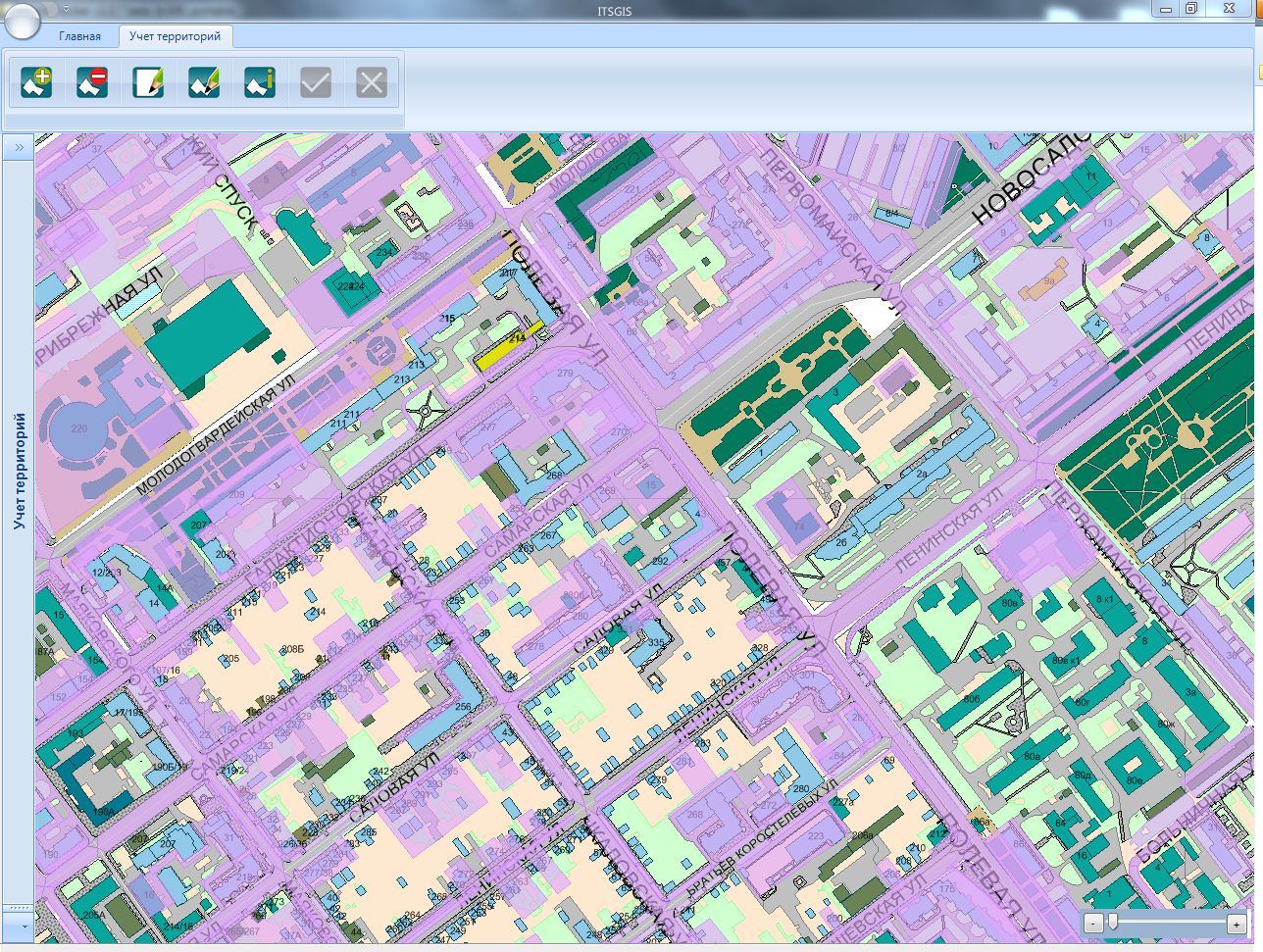The image size is (1263, 952).
Task: Confirm changes with the checkmark icon
Action: click(x=316, y=82)
